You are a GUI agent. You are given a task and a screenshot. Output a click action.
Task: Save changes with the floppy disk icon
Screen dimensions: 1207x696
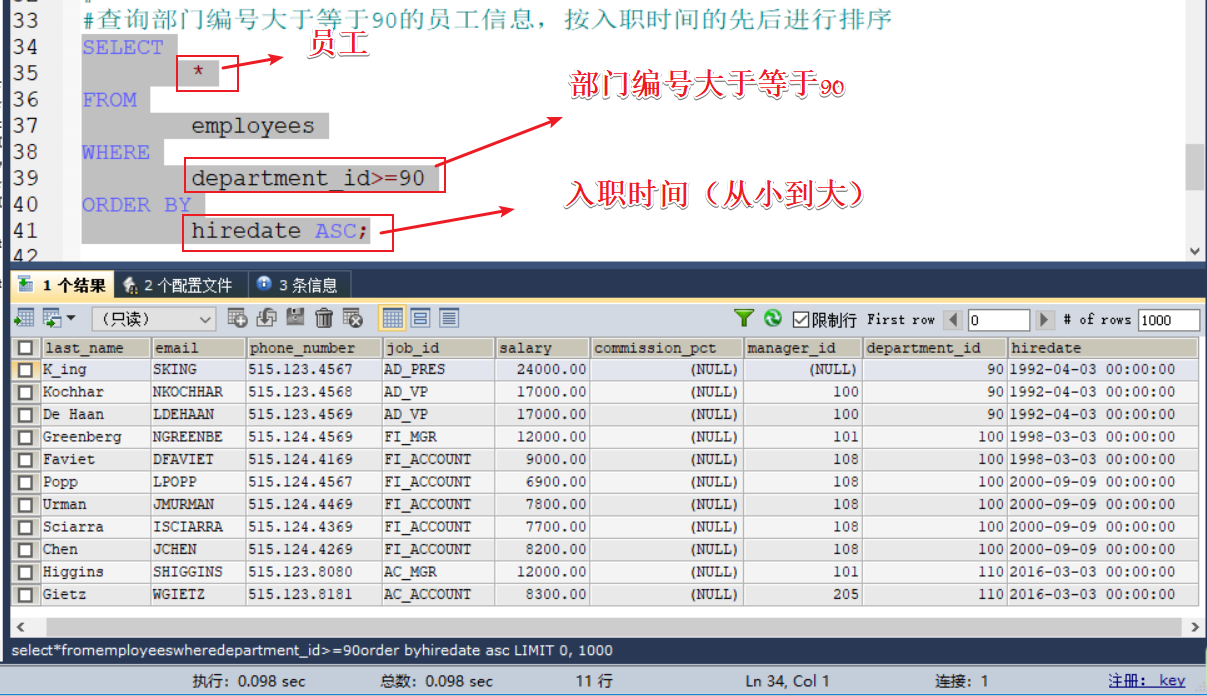[x=295, y=319]
